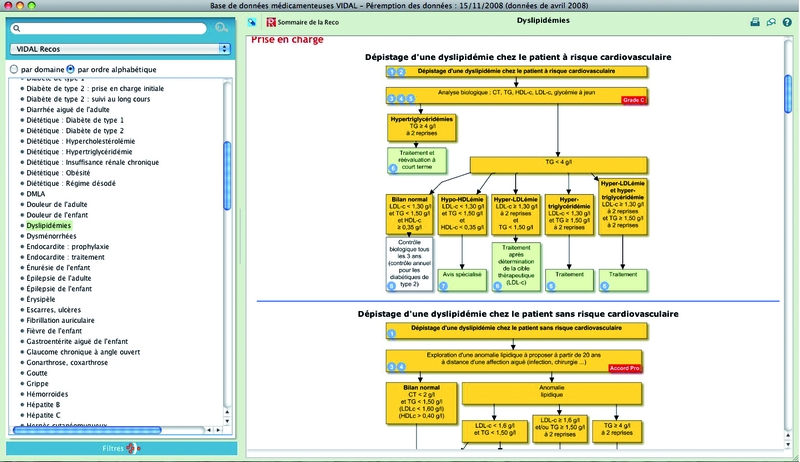800x462 pixels.
Task: Select the 'par domaine' radio button
Action: (x=14, y=69)
